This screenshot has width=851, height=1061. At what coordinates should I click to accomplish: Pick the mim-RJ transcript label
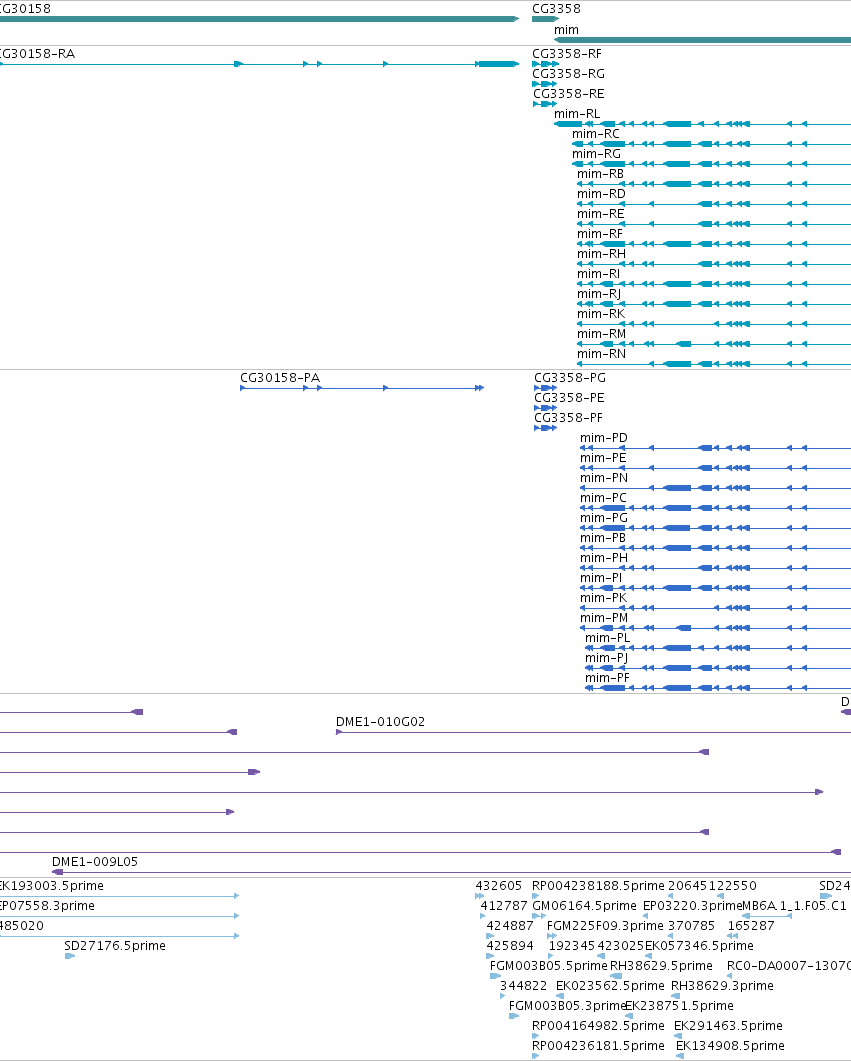(x=599, y=294)
